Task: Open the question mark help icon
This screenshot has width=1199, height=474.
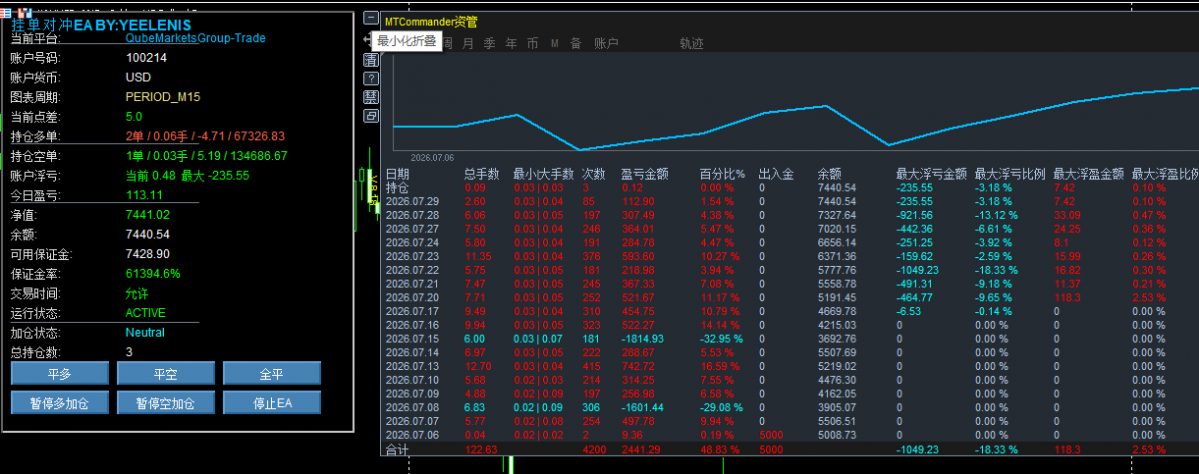Action: click(x=371, y=78)
